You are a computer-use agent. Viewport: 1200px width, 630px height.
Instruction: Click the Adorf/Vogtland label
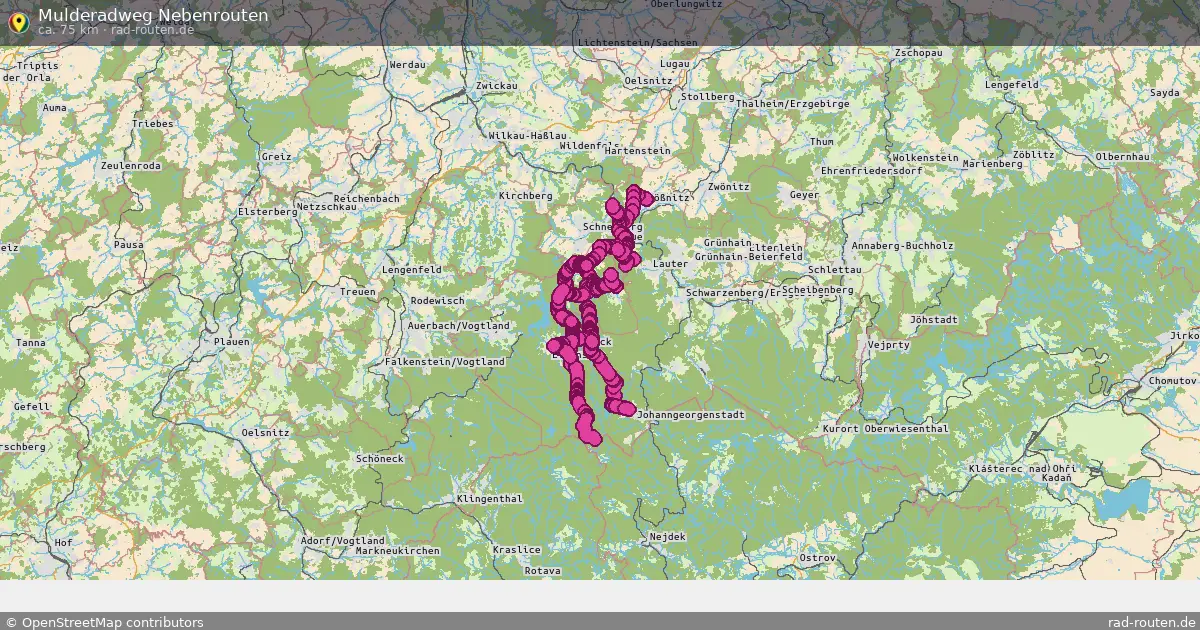coord(342,541)
